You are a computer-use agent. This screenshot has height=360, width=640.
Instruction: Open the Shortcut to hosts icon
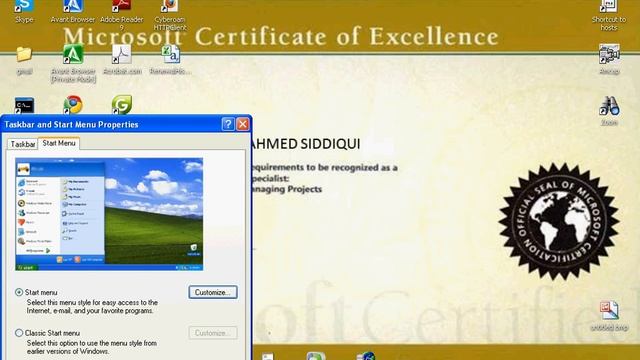[x=609, y=15]
